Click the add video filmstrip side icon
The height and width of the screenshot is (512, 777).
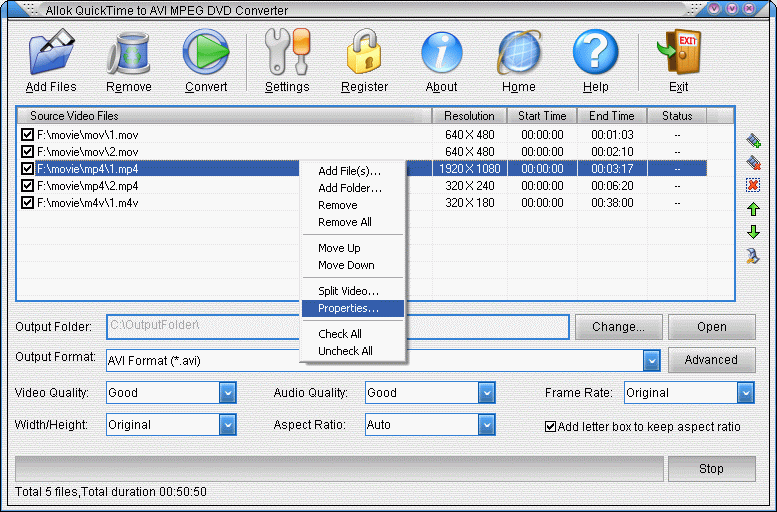pyautogui.click(x=753, y=140)
